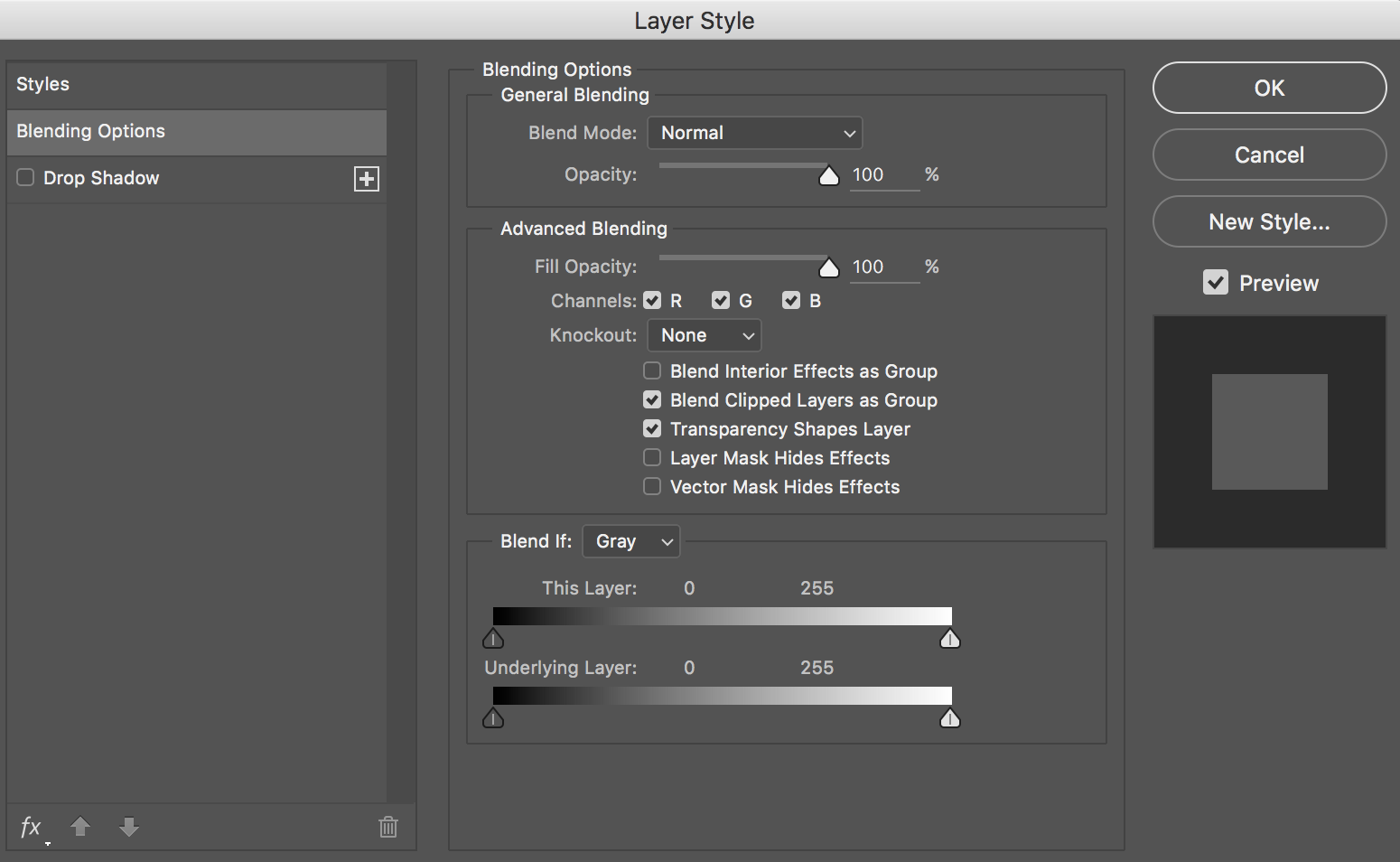
Task: Click the Fill Opacity value input field
Action: (x=884, y=267)
